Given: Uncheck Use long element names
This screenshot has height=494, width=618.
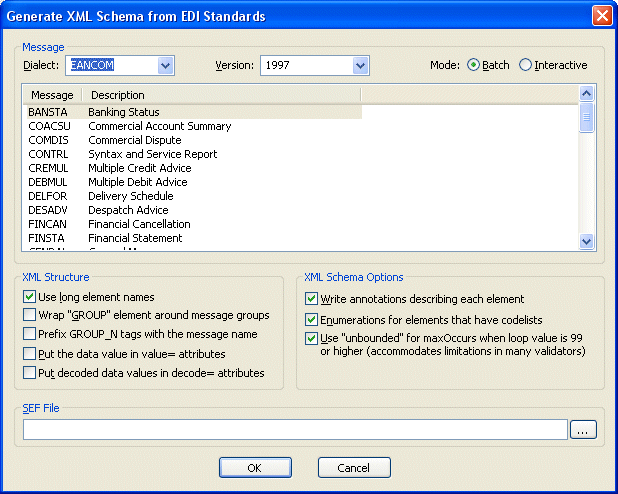Looking at the screenshot, I should 30,297.
